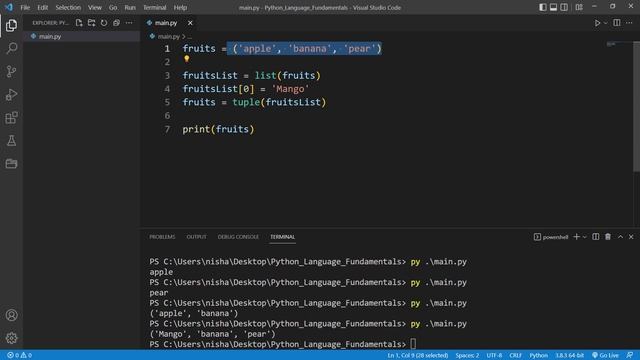
Task: Open errors and warnings count in status bar
Action: coord(19,355)
